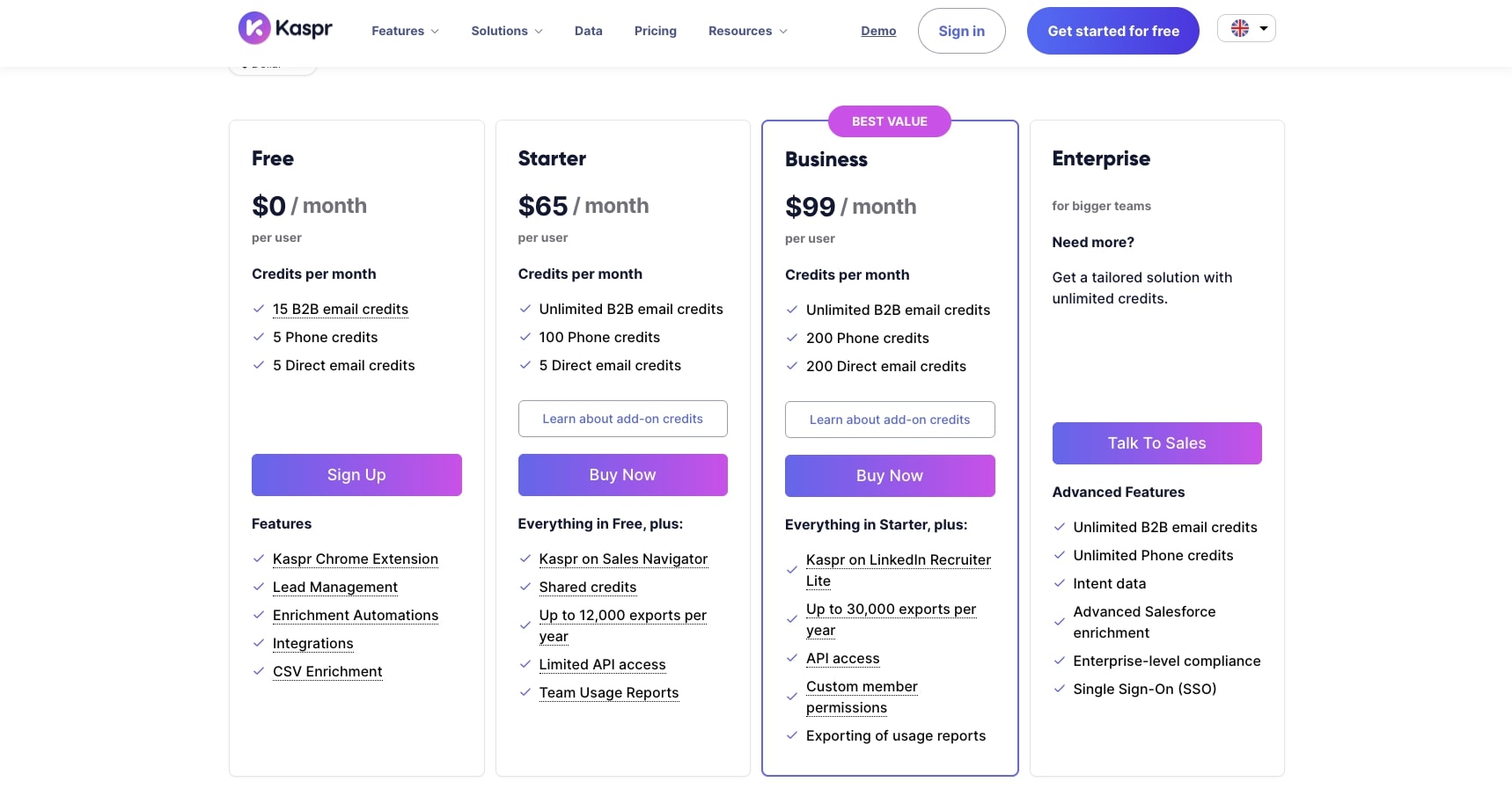This screenshot has height=811, width=1512.
Task: Click 'for bigger teams' text
Action: (1102, 206)
